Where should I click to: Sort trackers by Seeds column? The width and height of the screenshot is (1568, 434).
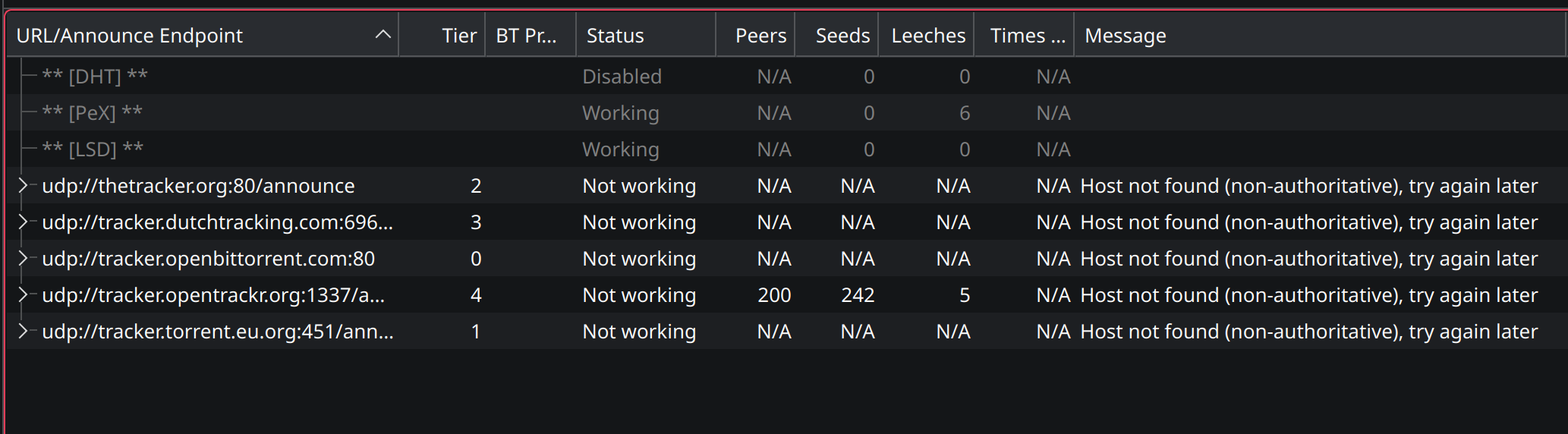tap(842, 36)
